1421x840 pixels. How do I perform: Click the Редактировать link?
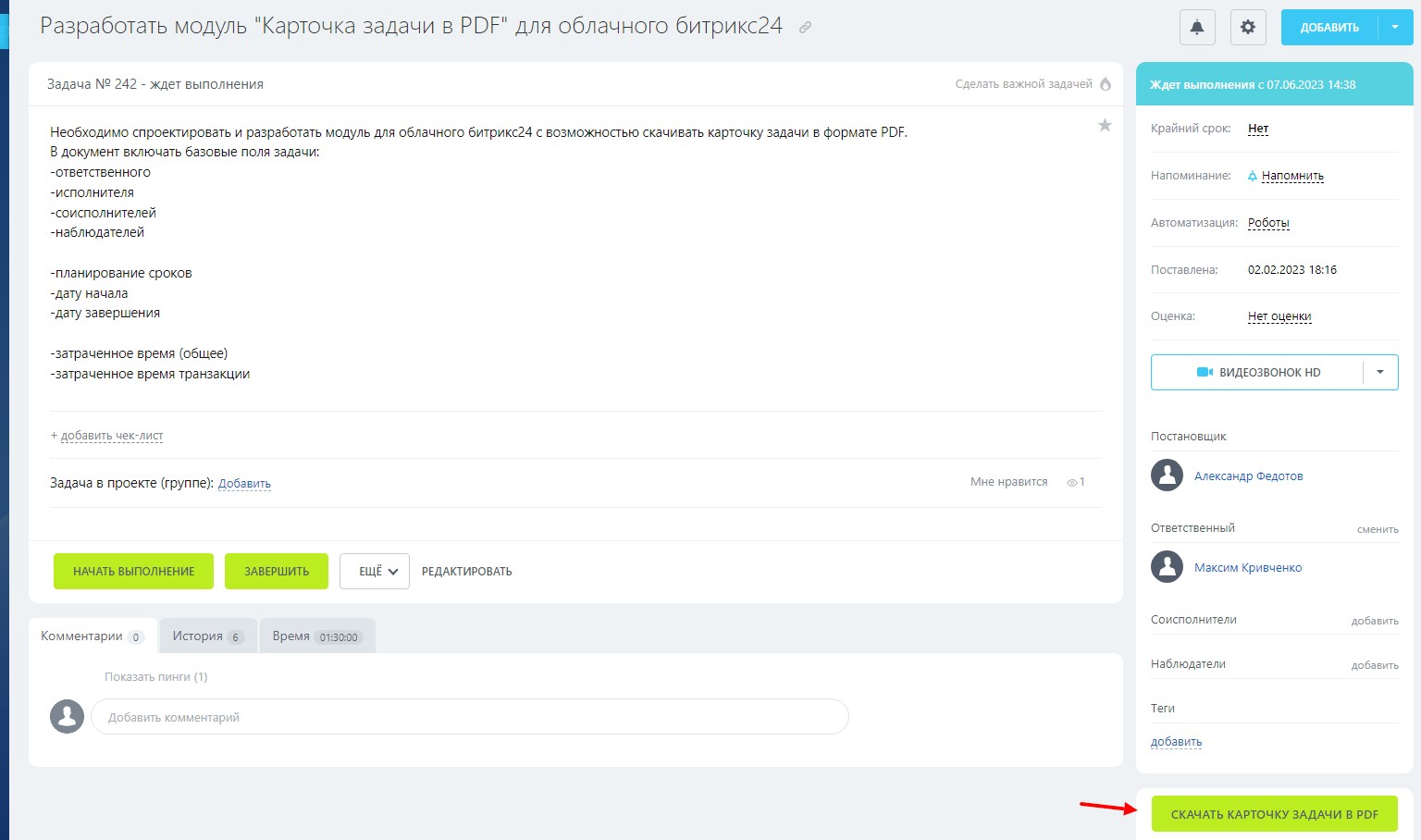(x=467, y=572)
